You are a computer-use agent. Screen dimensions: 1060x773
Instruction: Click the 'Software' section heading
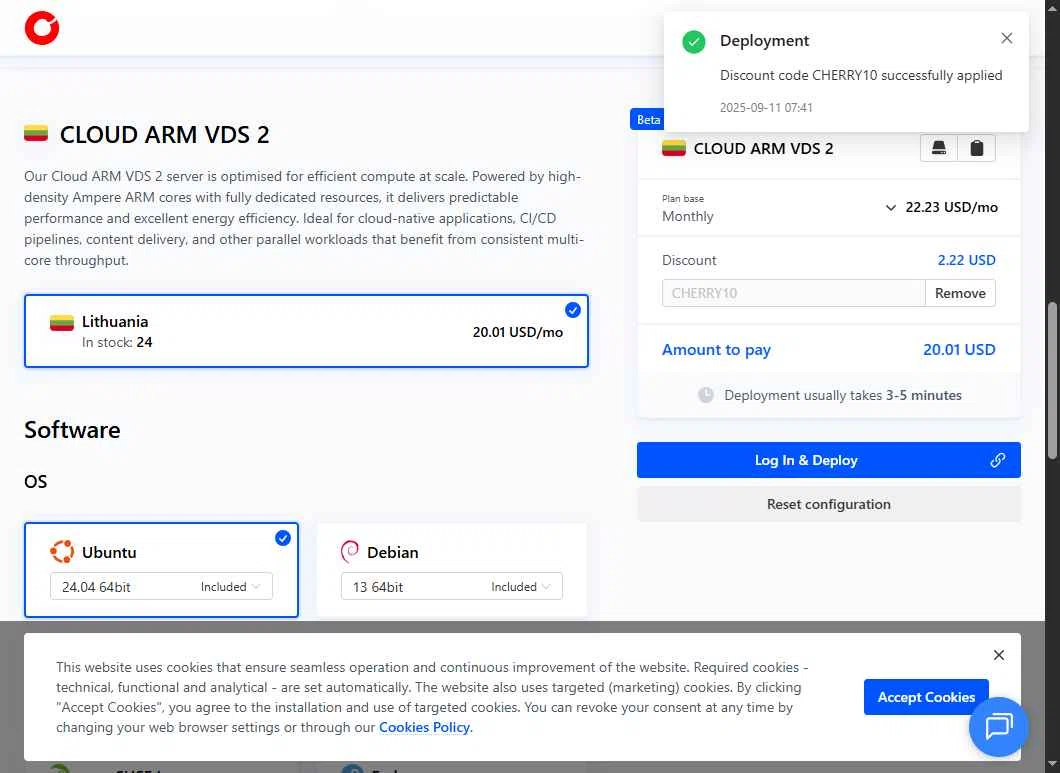[x=72, y=430]
